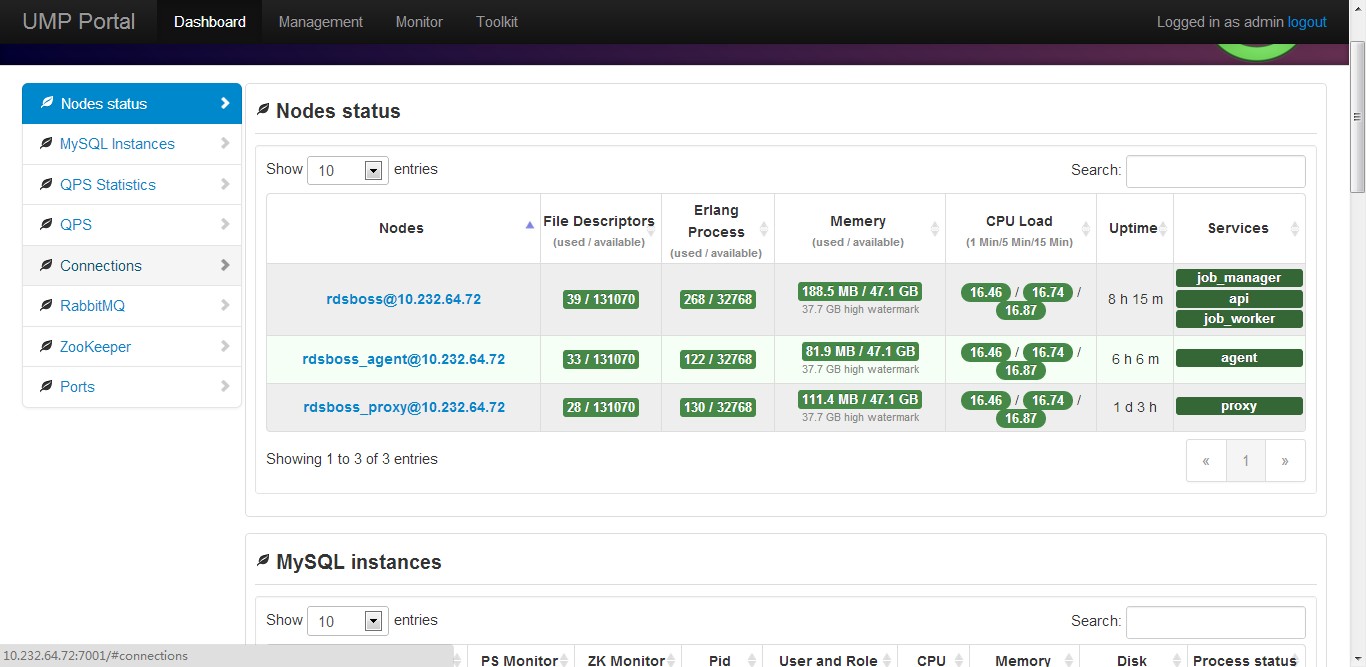Select page 1 in Nodes status pagination

click(1246, 461)
